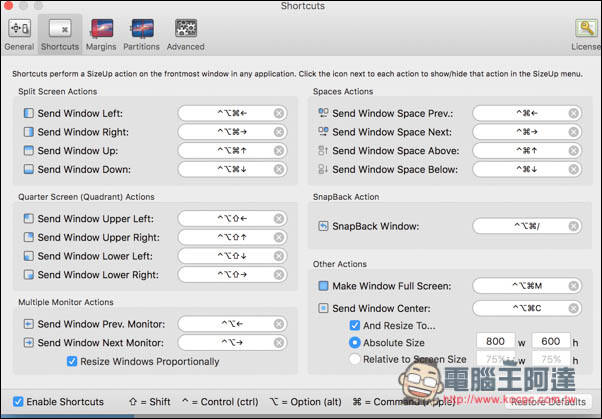Toggle the Send Window Center icon

tap(323, 308)
